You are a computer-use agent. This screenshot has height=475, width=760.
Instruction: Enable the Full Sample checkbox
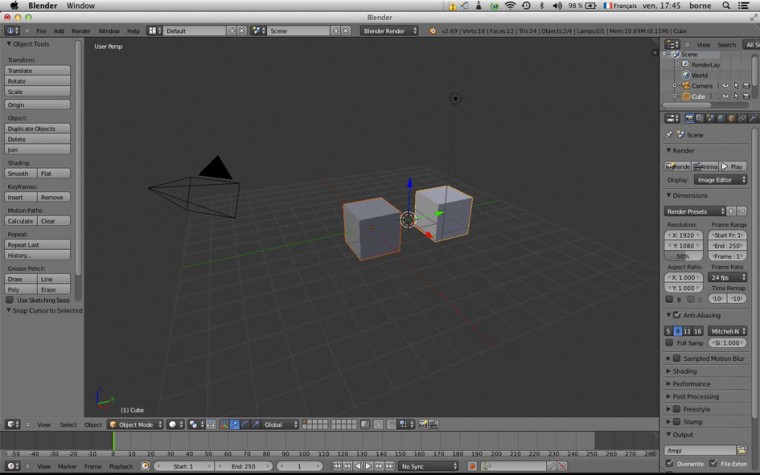pyautogui.click(x=670, y=343)
